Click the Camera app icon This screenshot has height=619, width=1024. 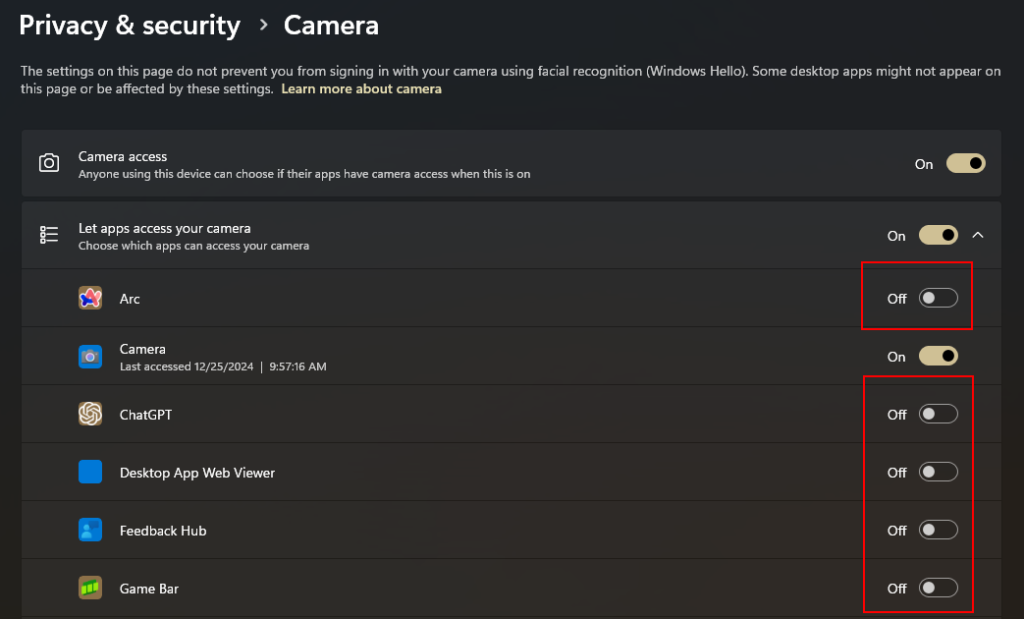point(90,356)
